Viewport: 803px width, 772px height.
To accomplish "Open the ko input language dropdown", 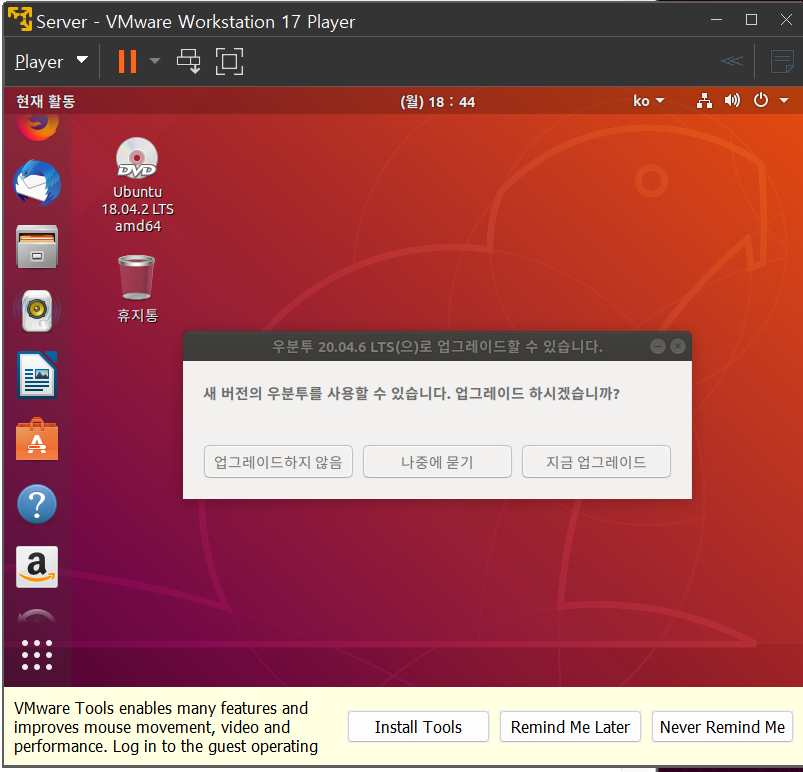I will (648, 101).
